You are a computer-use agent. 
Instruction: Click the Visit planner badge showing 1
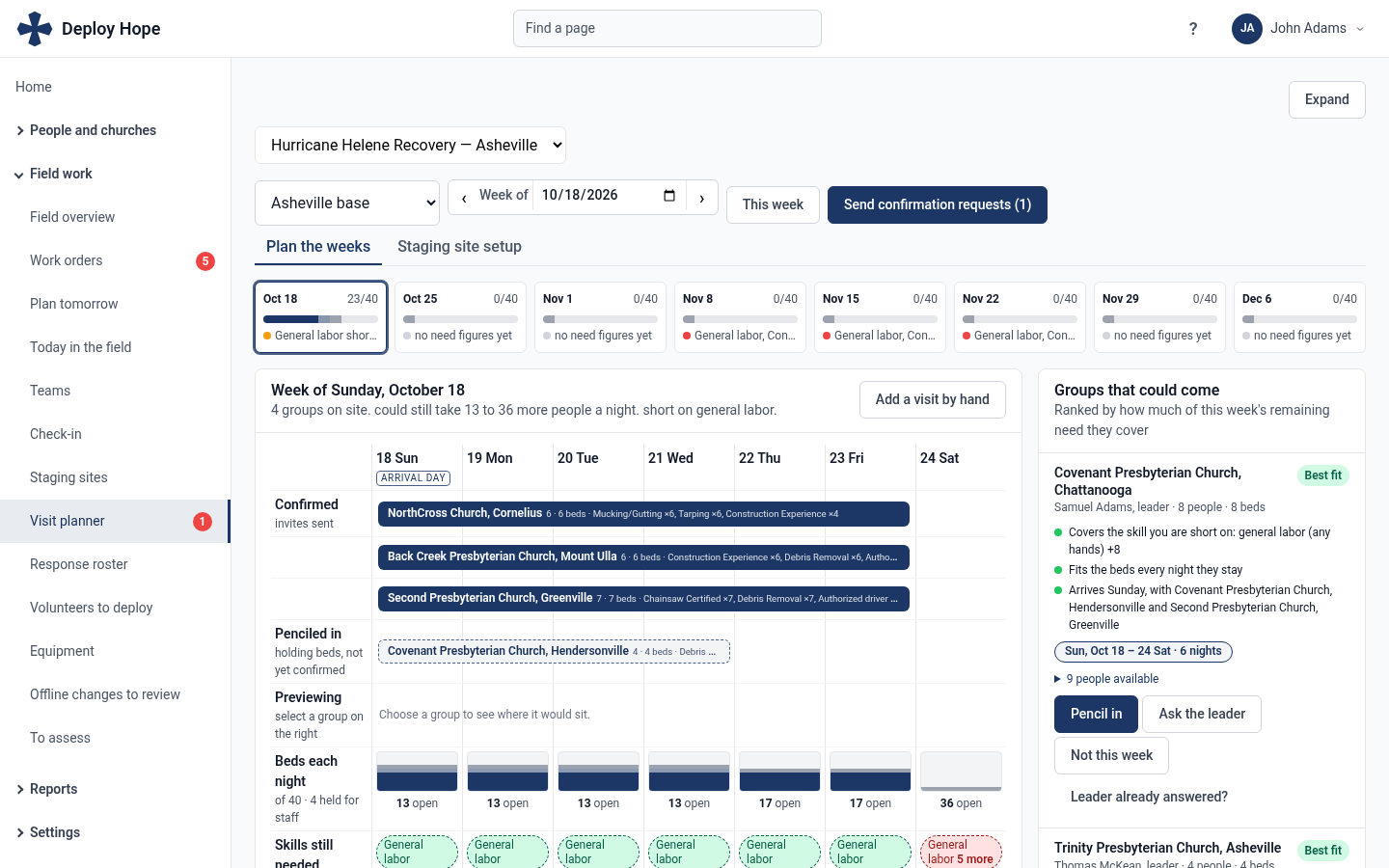[203, 522]
